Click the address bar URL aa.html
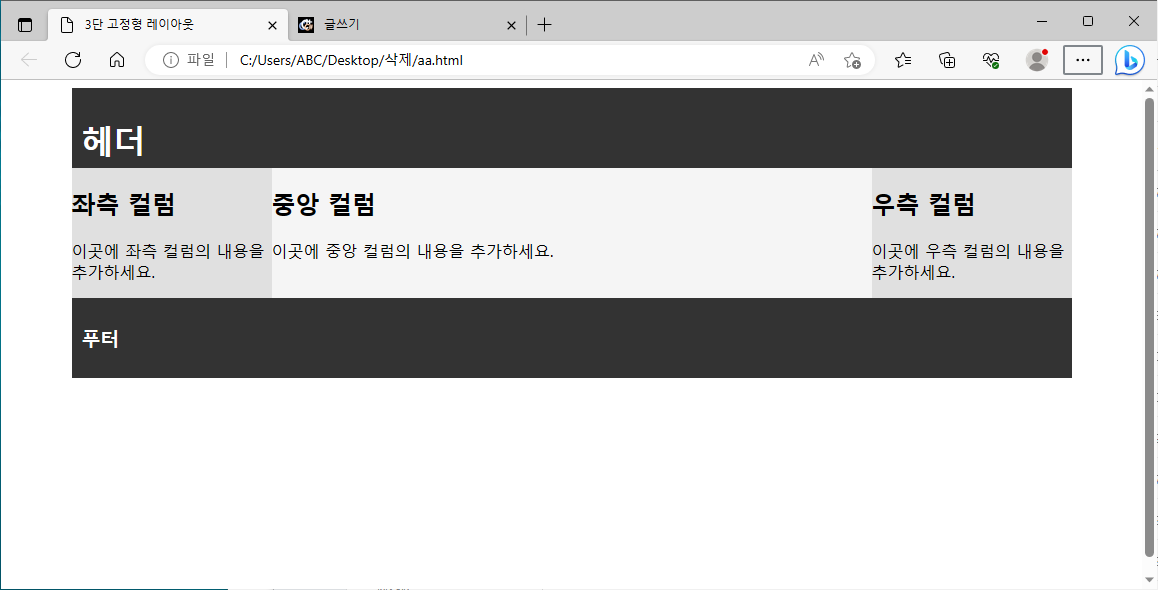 [352, 60]
